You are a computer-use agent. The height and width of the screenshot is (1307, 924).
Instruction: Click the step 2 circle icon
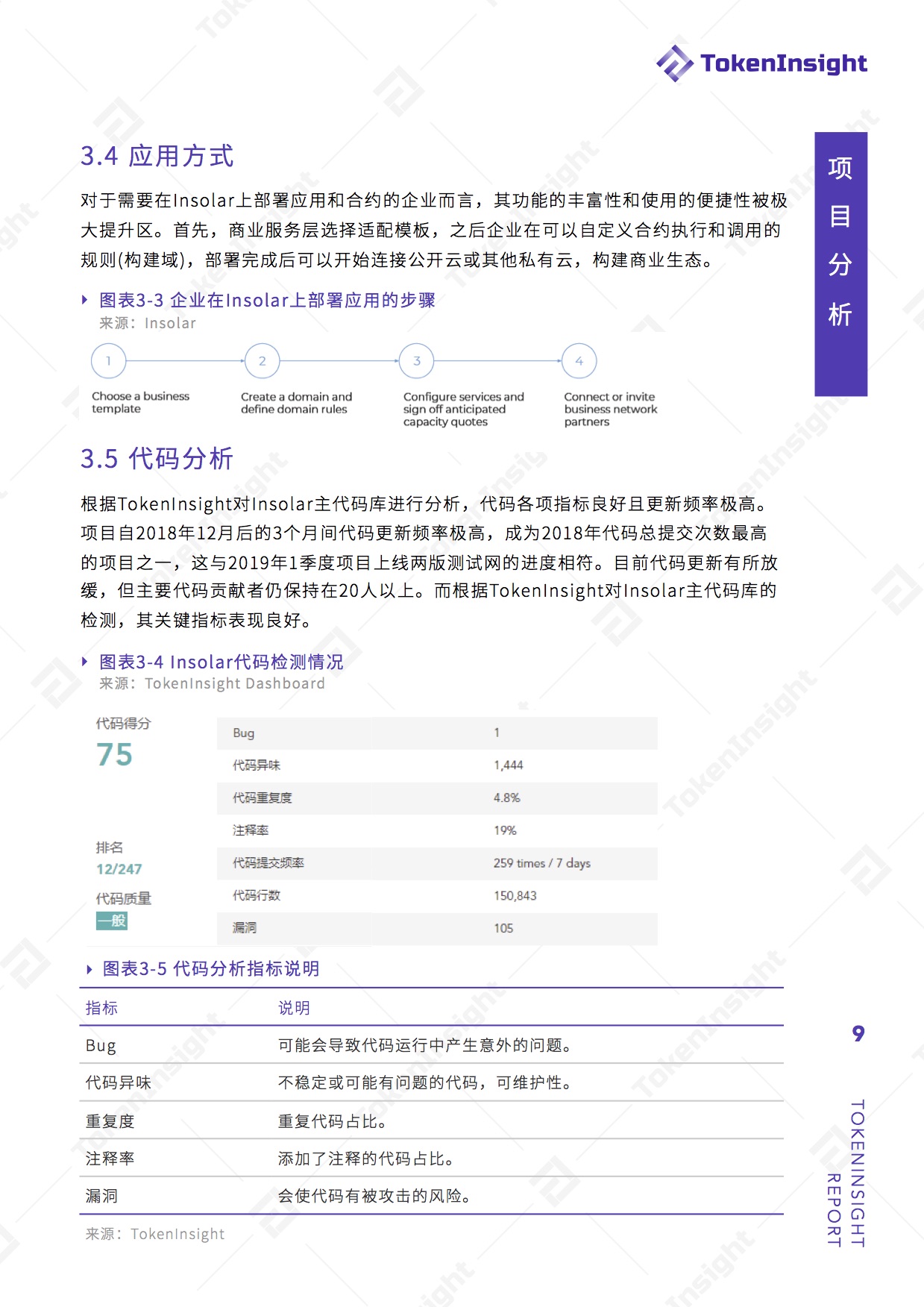pos(263,361)
